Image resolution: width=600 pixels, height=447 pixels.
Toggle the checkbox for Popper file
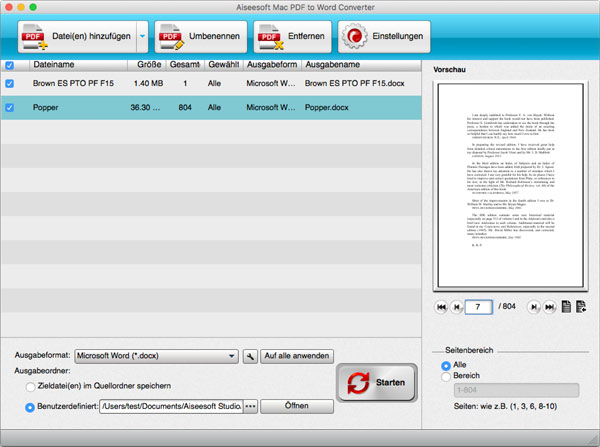[10, 107]
